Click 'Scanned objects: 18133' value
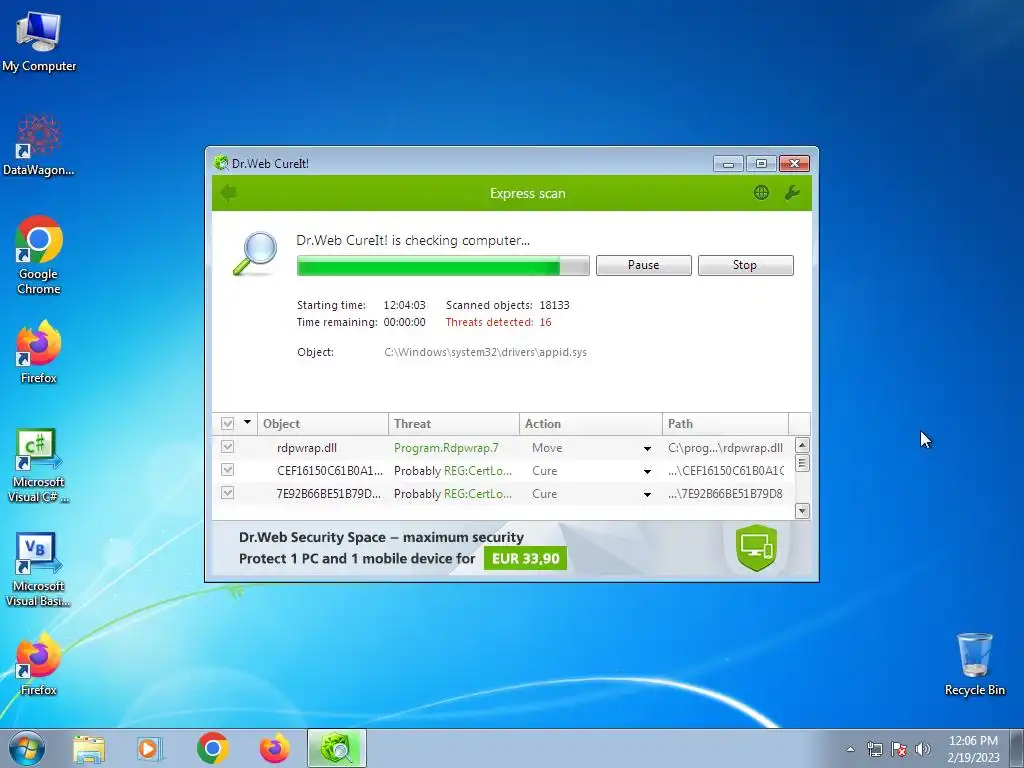 tap(554, 305)
